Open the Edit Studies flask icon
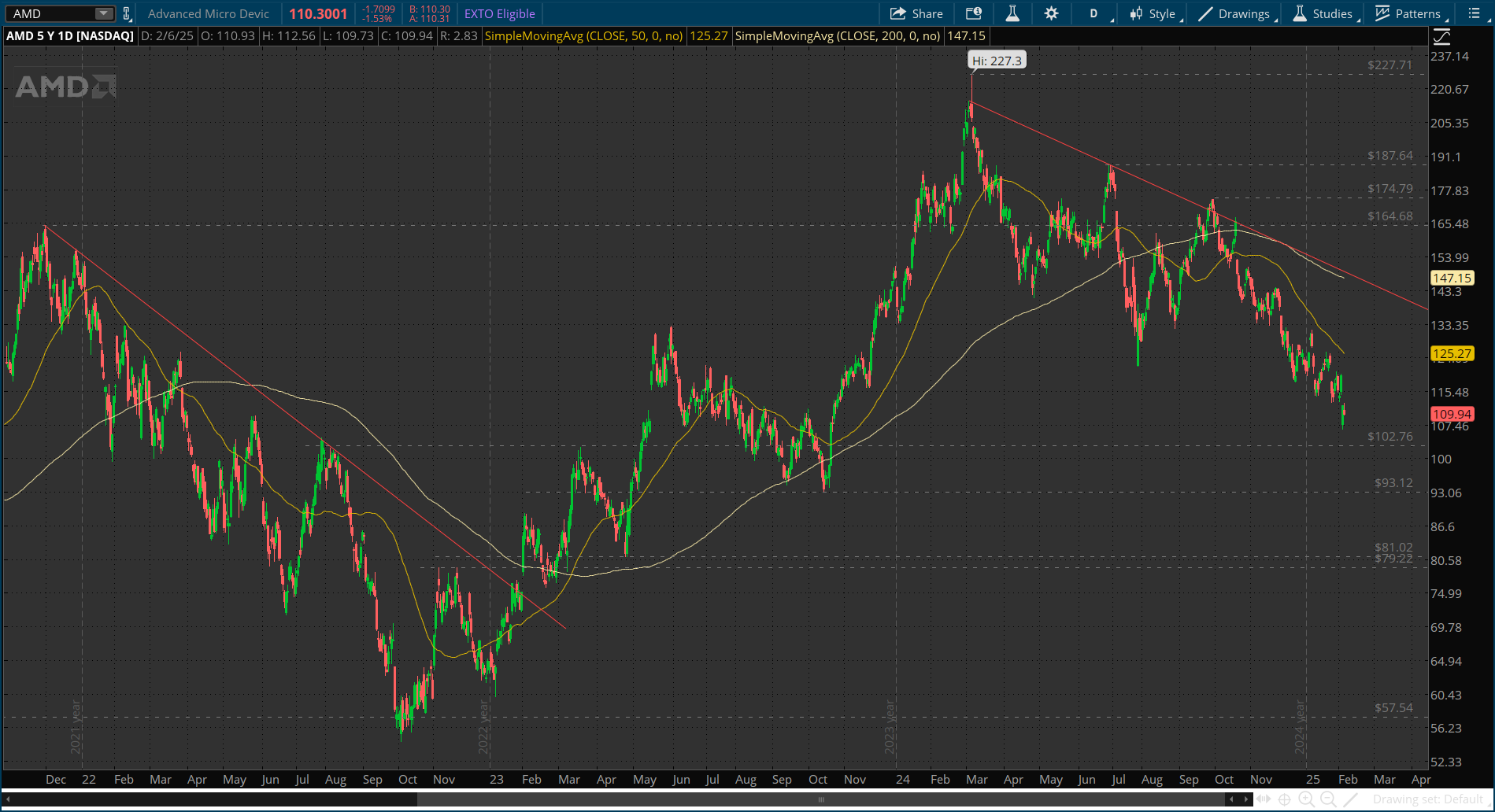 tap(1012, 13)
